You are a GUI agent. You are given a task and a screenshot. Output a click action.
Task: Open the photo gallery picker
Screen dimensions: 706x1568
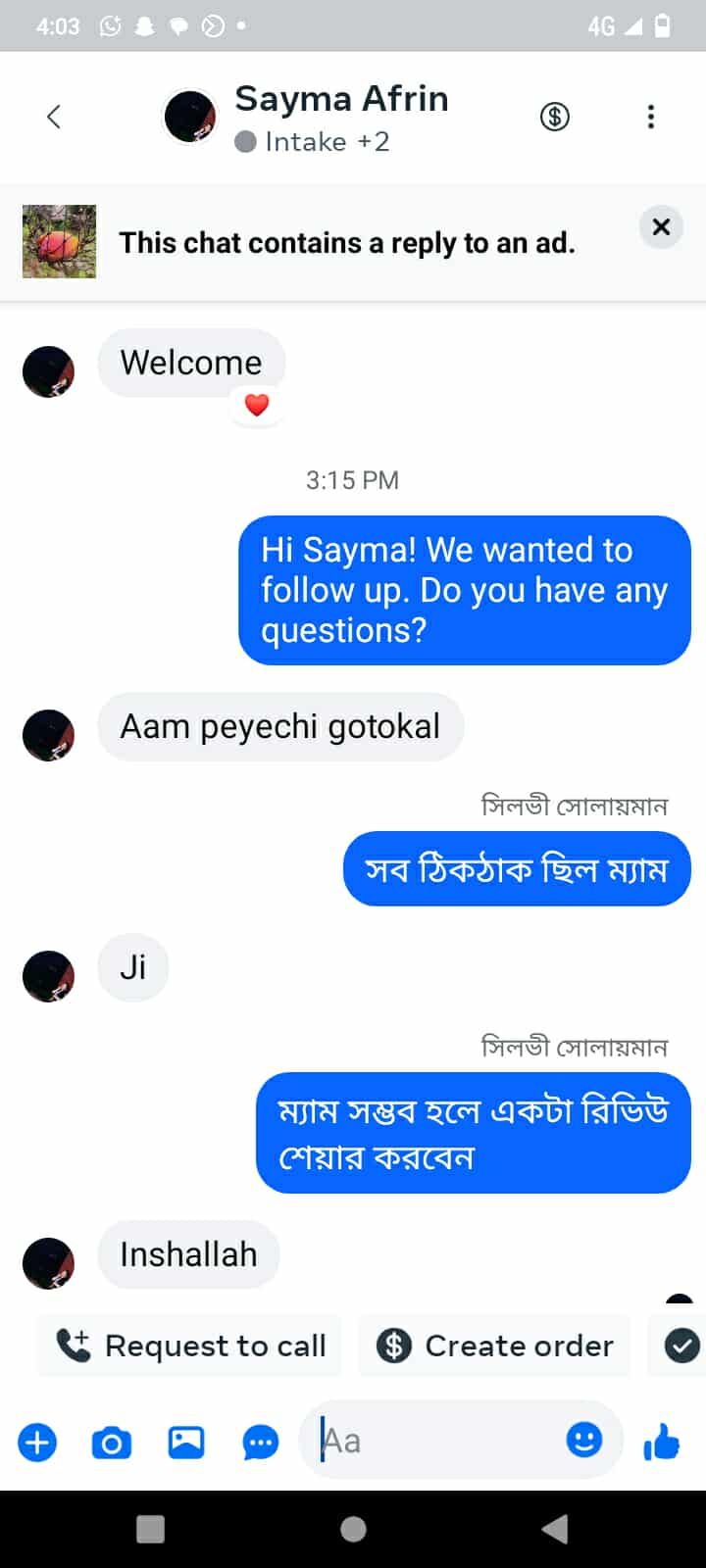point(186,1442)
